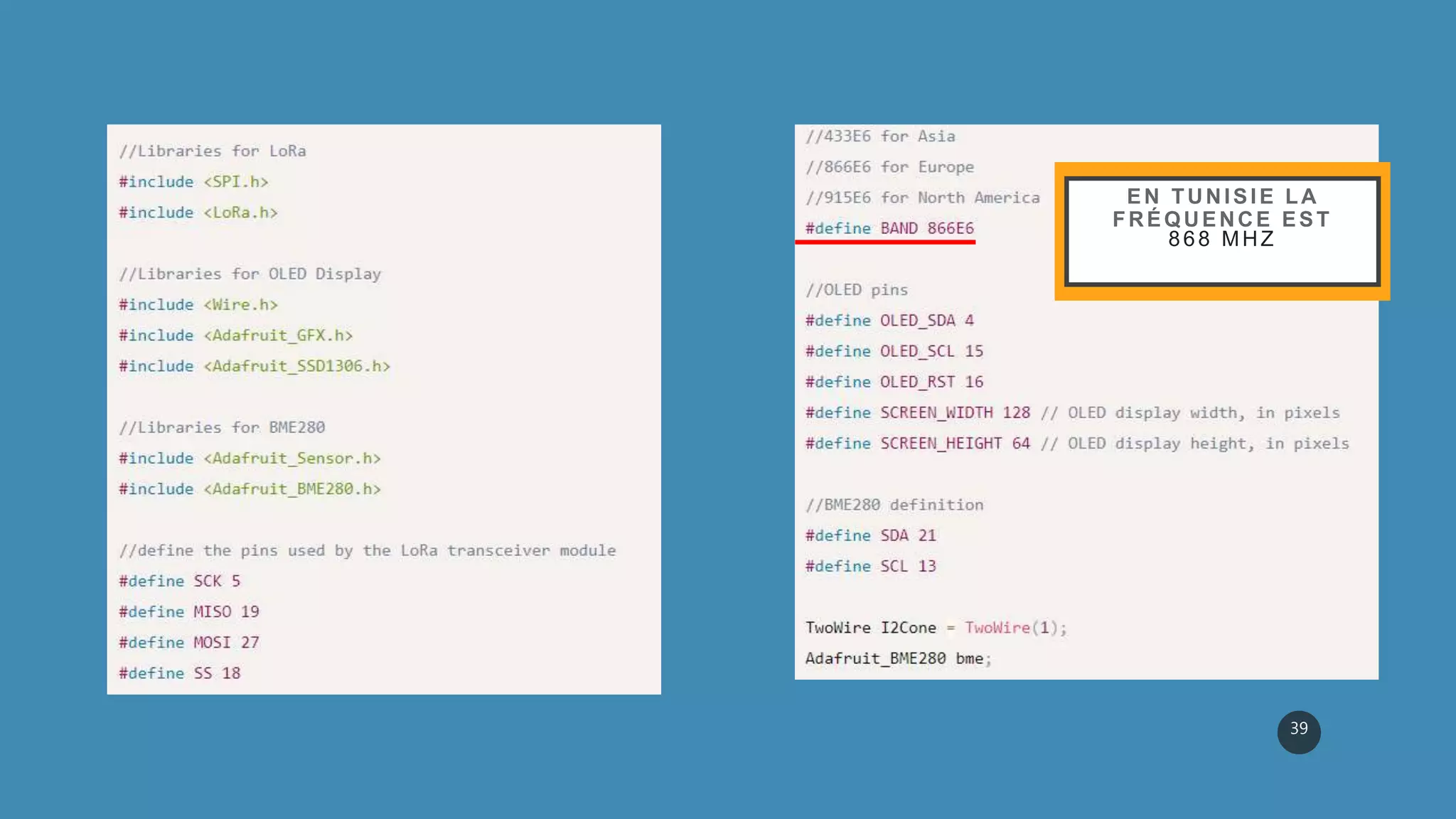Click the '//Libraries for LoRa' comment

point(213,151)
